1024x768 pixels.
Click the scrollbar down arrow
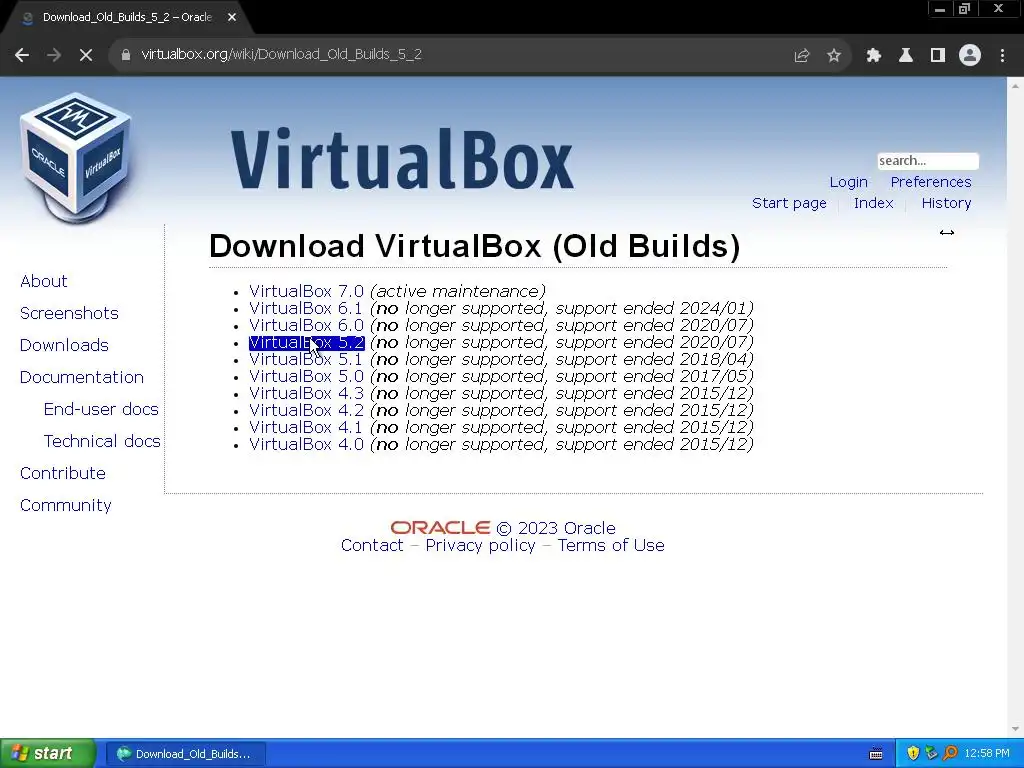pyautogui.click(x=1015, y=729)
